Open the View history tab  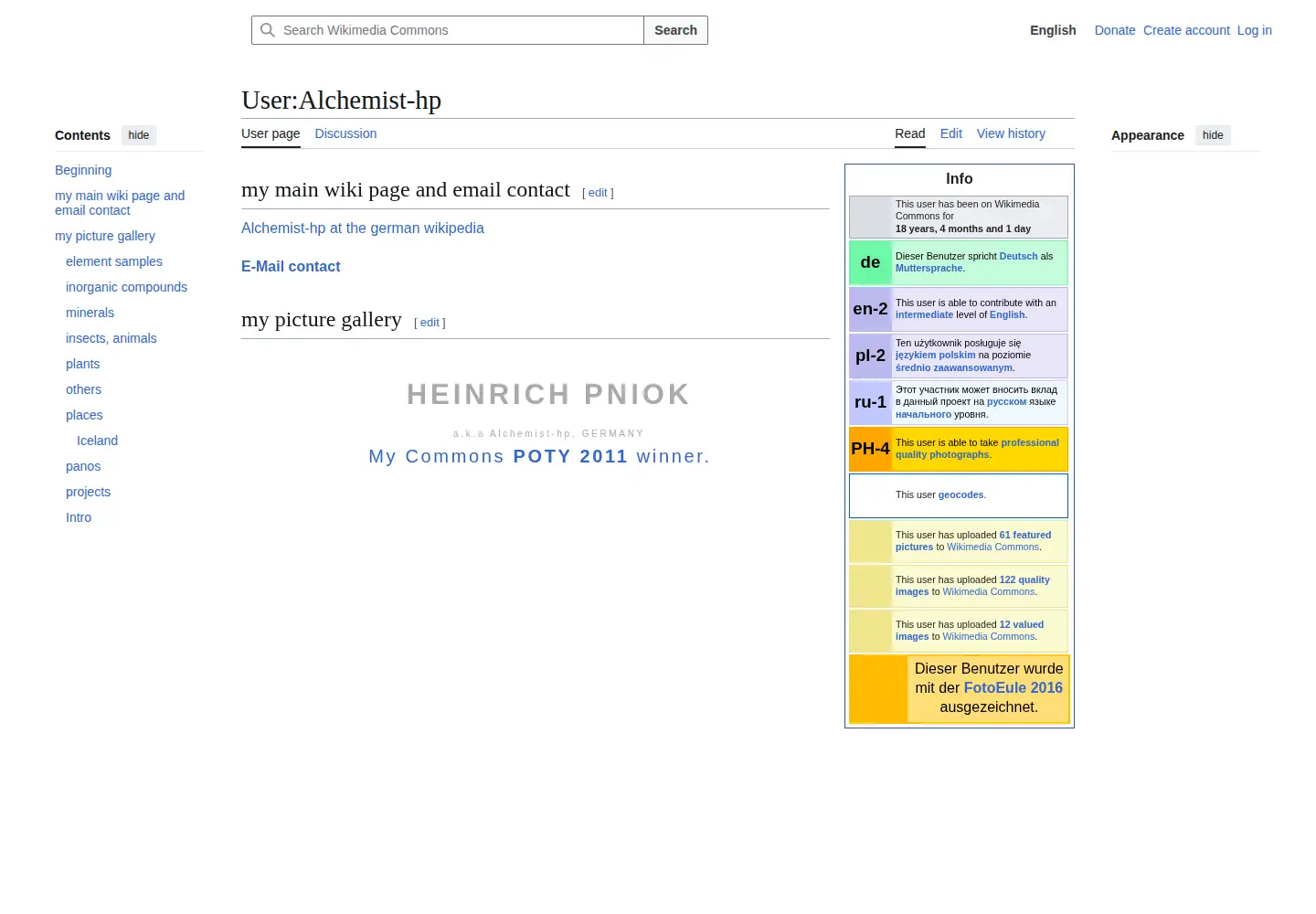coord(1011,133)
